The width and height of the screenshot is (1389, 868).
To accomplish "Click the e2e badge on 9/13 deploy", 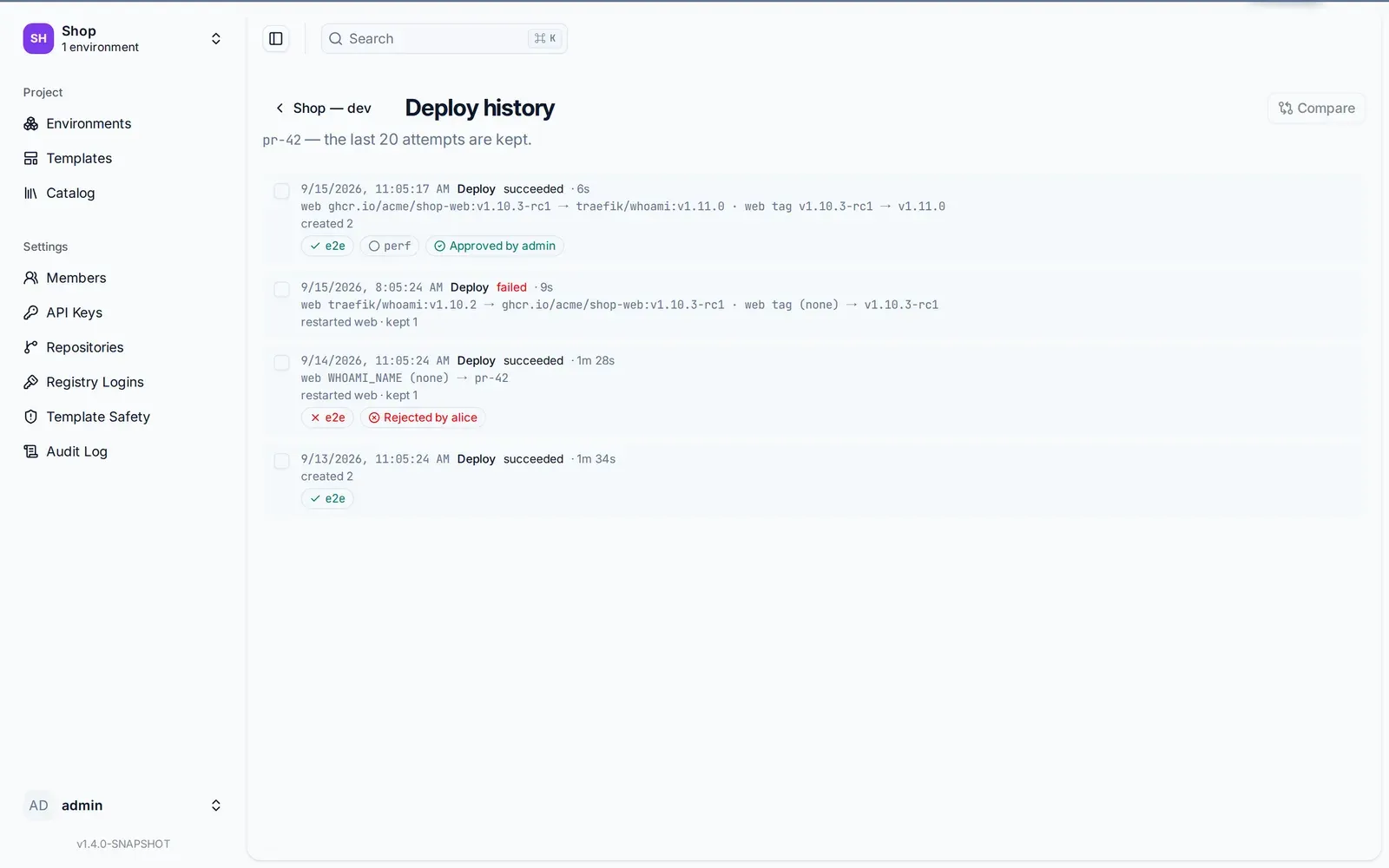I will (327, 499).
